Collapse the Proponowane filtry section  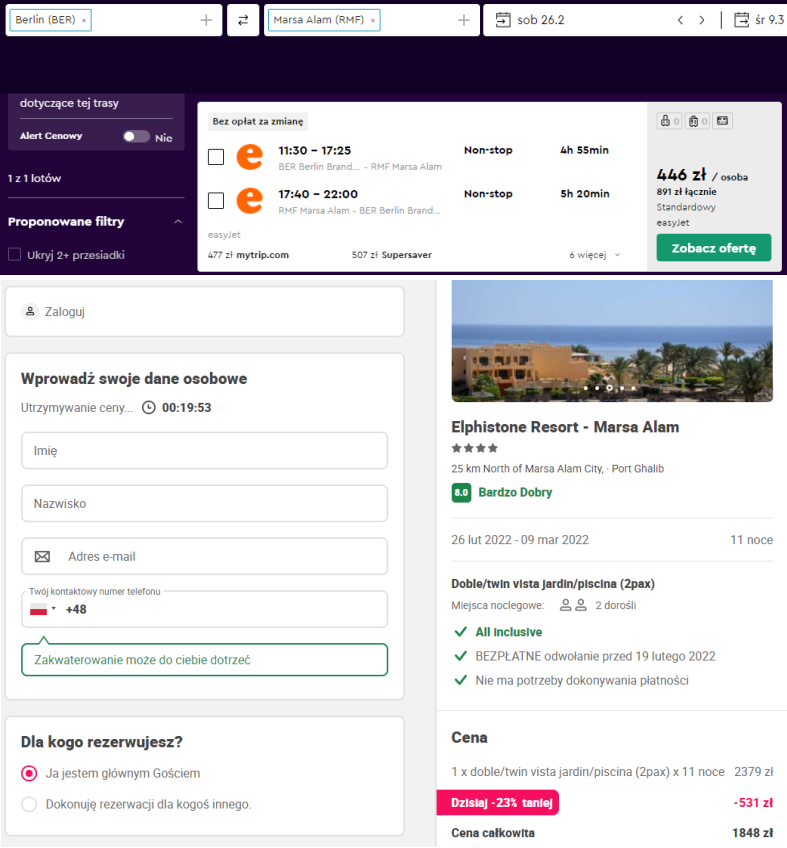pos(178,222)
